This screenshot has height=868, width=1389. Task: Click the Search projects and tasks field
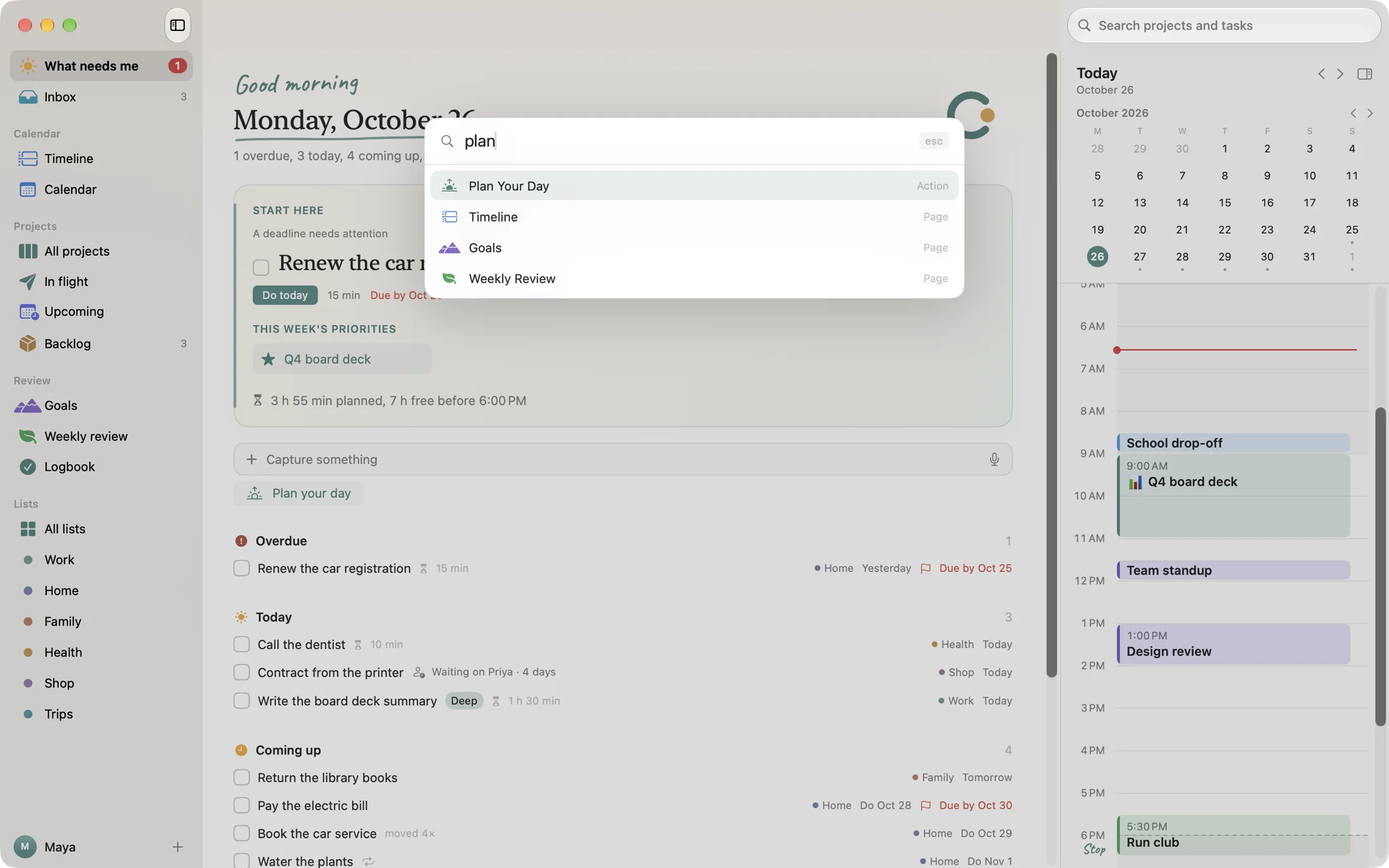pos(1224,25)
